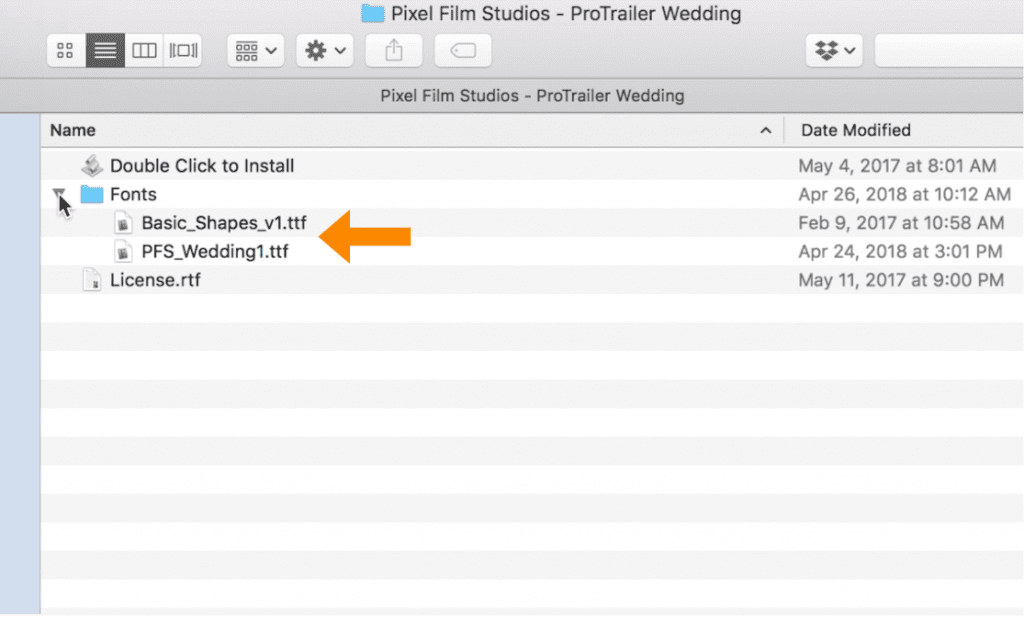Select the Fonts folder icon

(x=92, y=194)
